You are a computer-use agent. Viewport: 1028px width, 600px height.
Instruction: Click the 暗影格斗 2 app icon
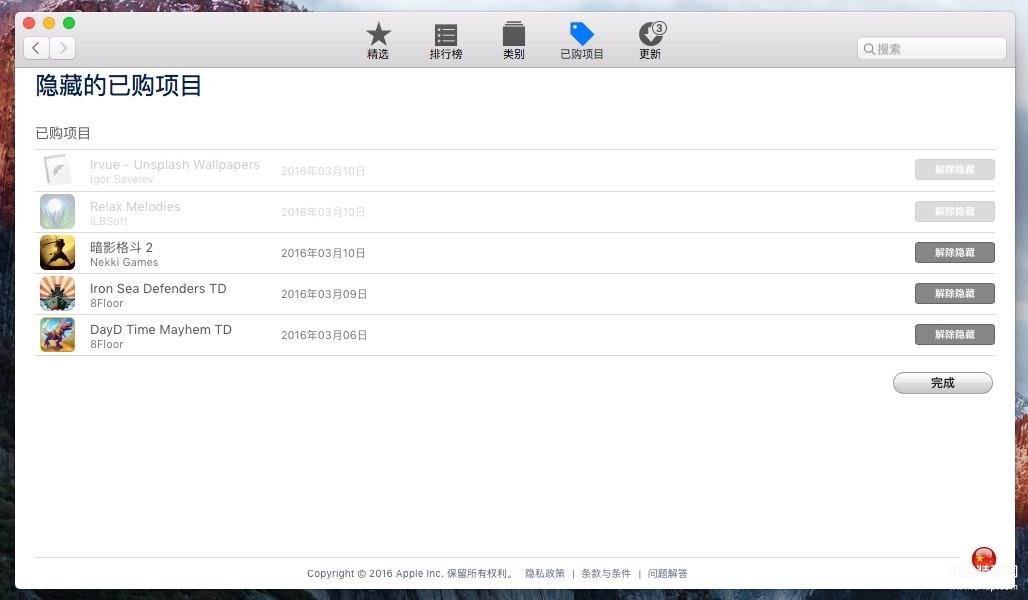point(57,252)
